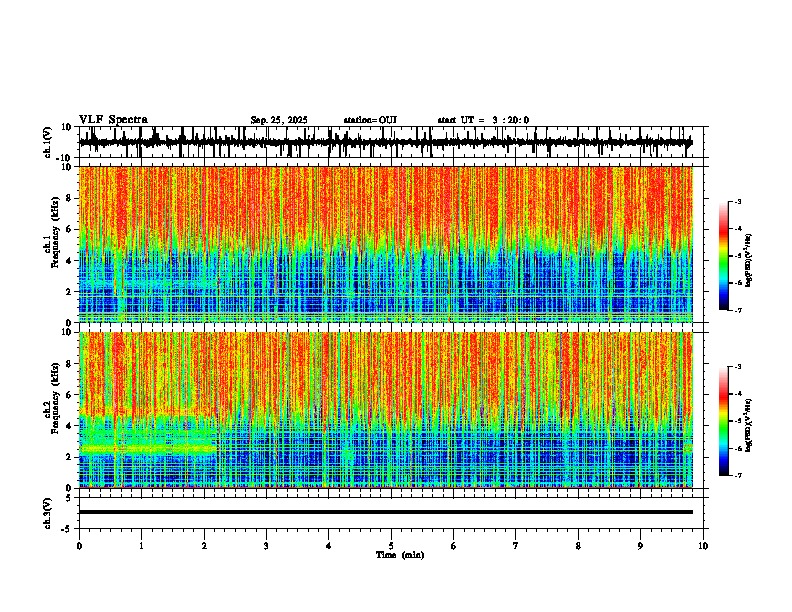Click the "ch.1(V)" waveform axis label

click(48, 142)
